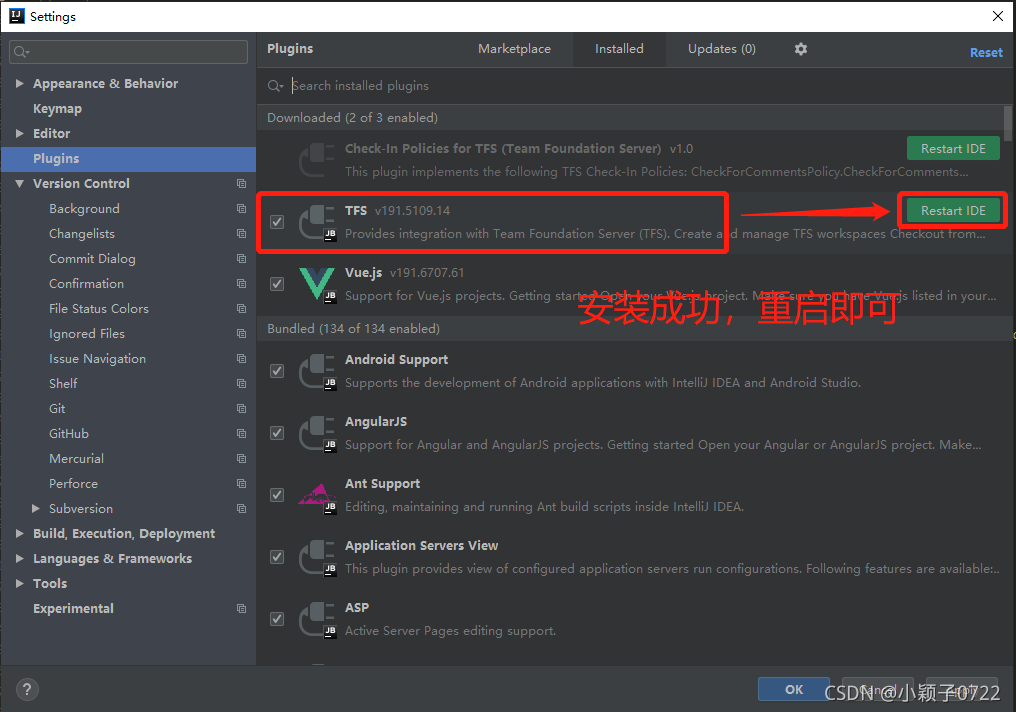
Task: Open the Updates tab
Action: [721, 48]
